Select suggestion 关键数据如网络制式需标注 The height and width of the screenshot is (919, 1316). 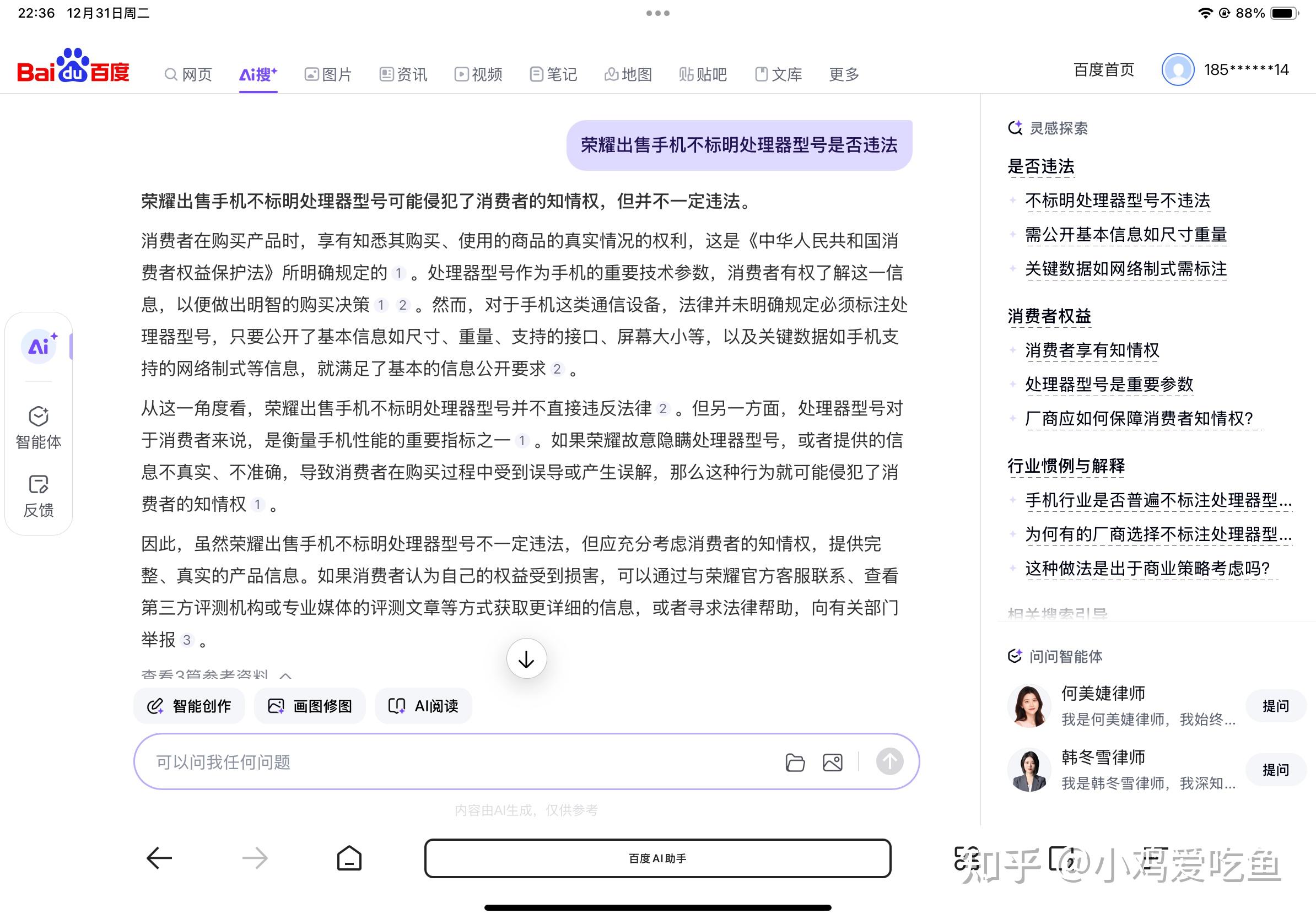(x=1126, y=269)
